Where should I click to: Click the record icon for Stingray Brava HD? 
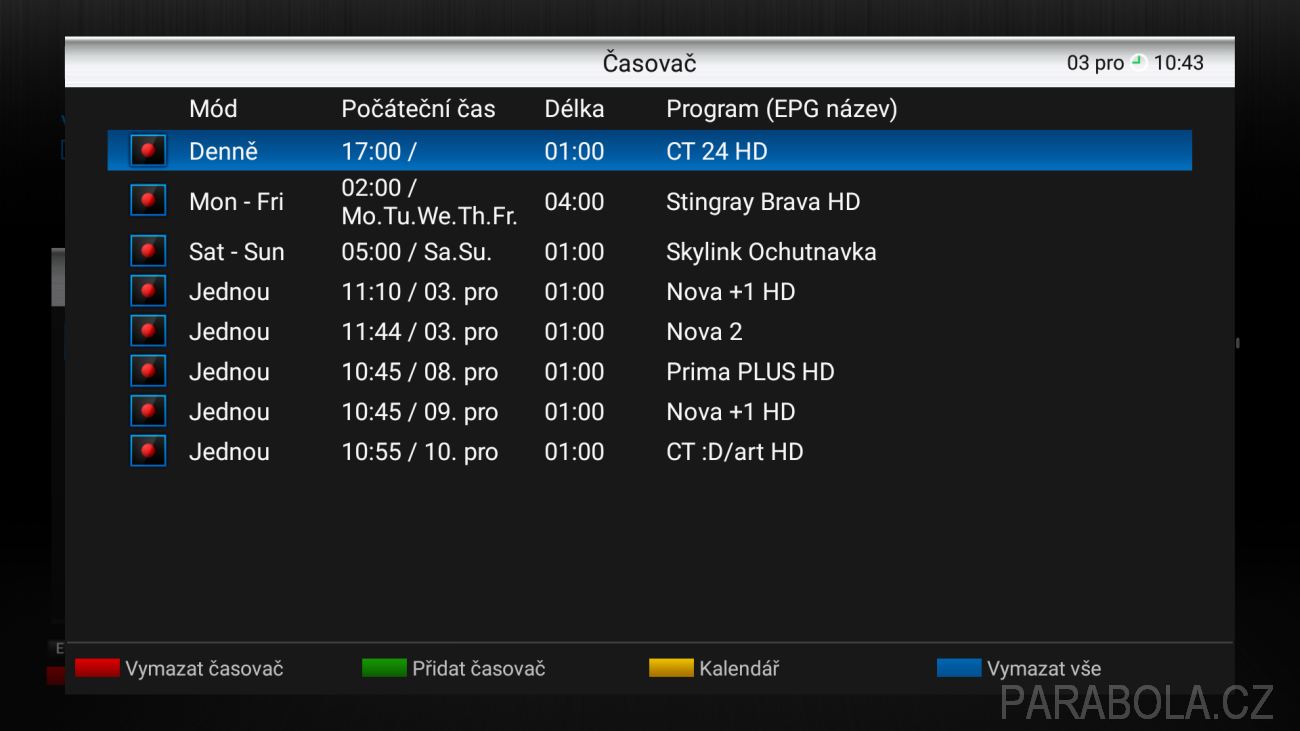point(148,201)
